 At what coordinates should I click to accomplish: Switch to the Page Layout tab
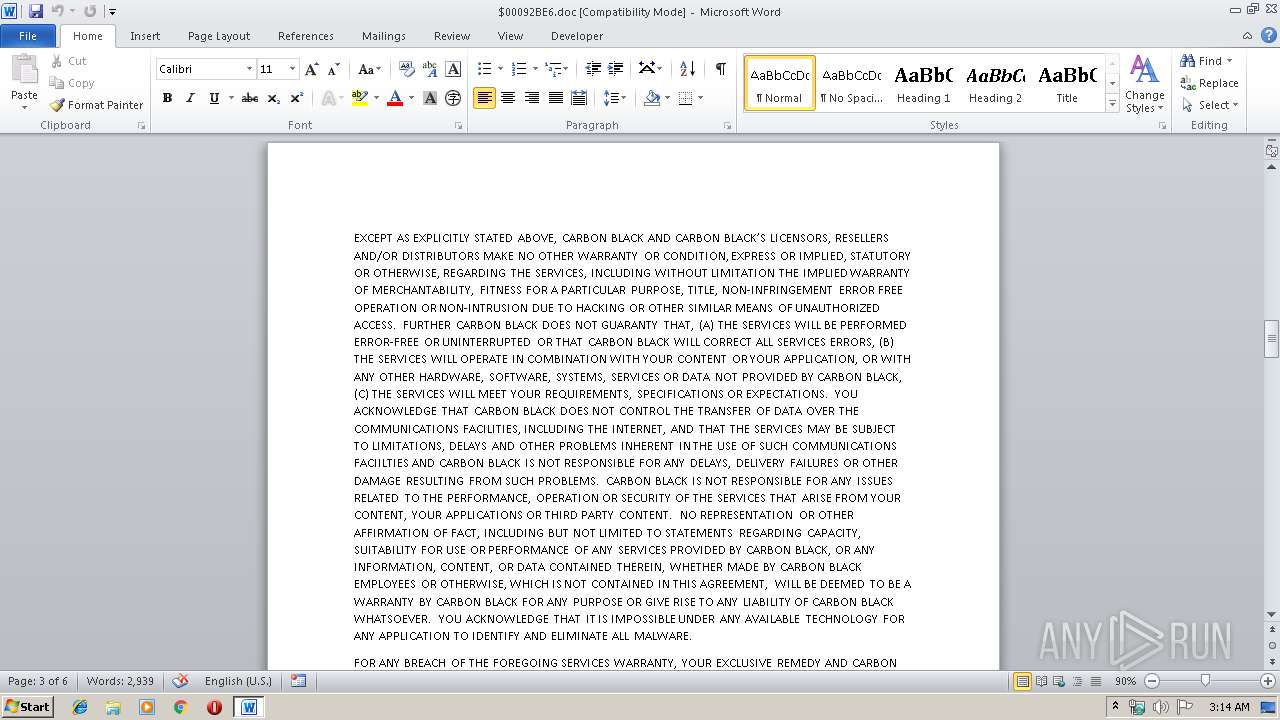219,36
